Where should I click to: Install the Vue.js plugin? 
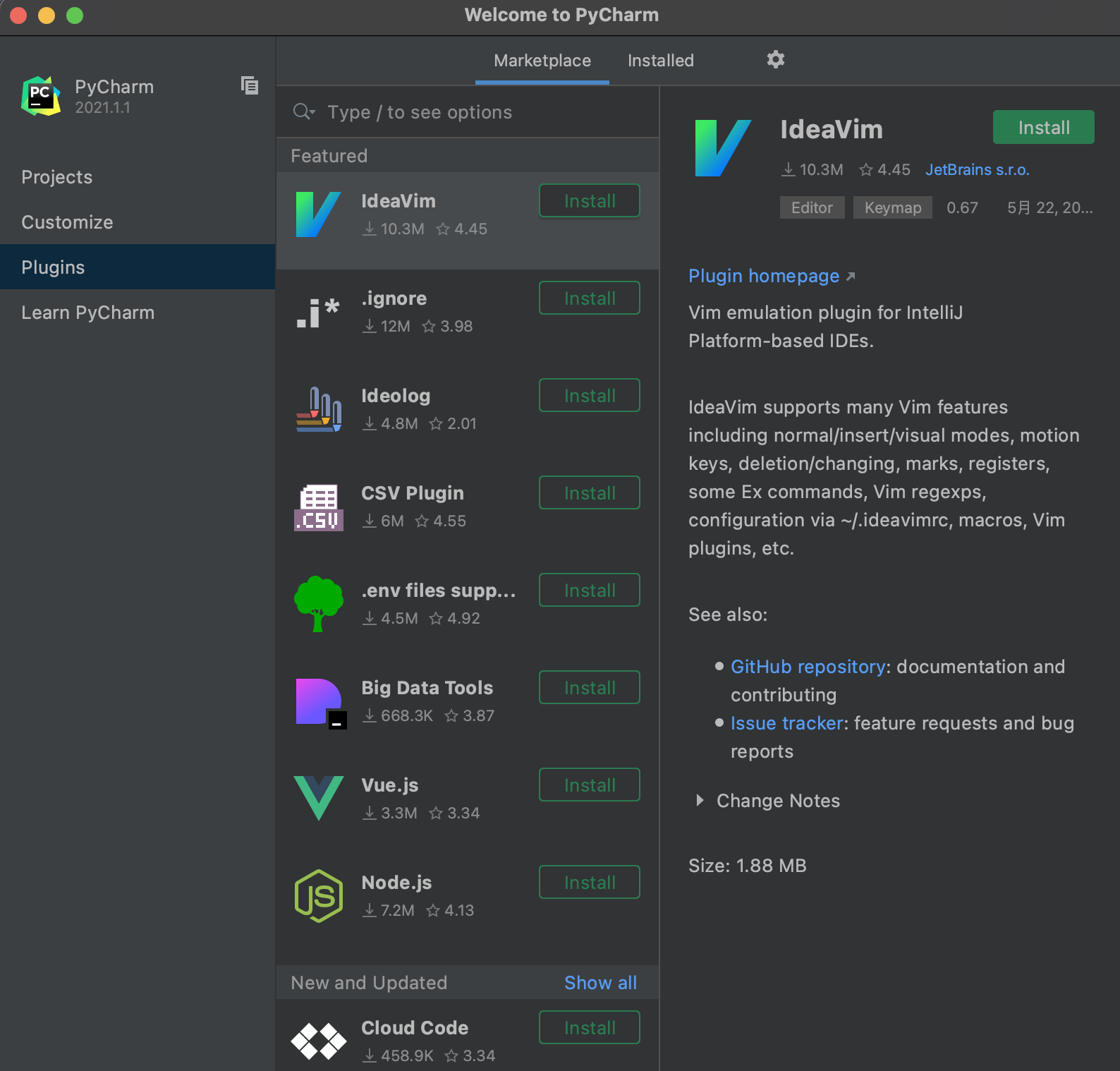(590, 785)
